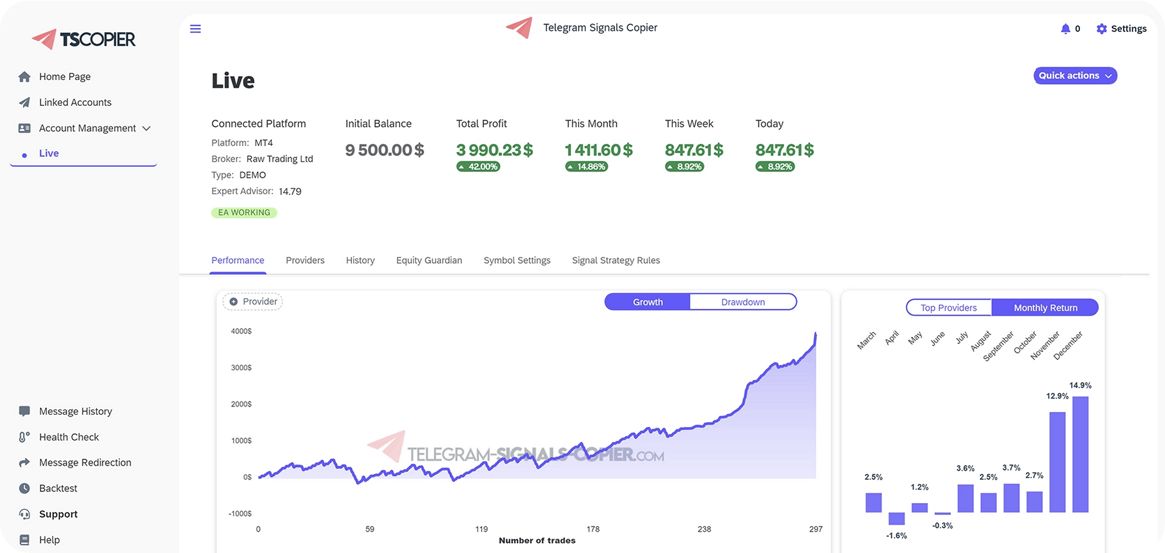Click the hamburger menu icon
This screenshot has height=553, width=1165.
(195, 29)
